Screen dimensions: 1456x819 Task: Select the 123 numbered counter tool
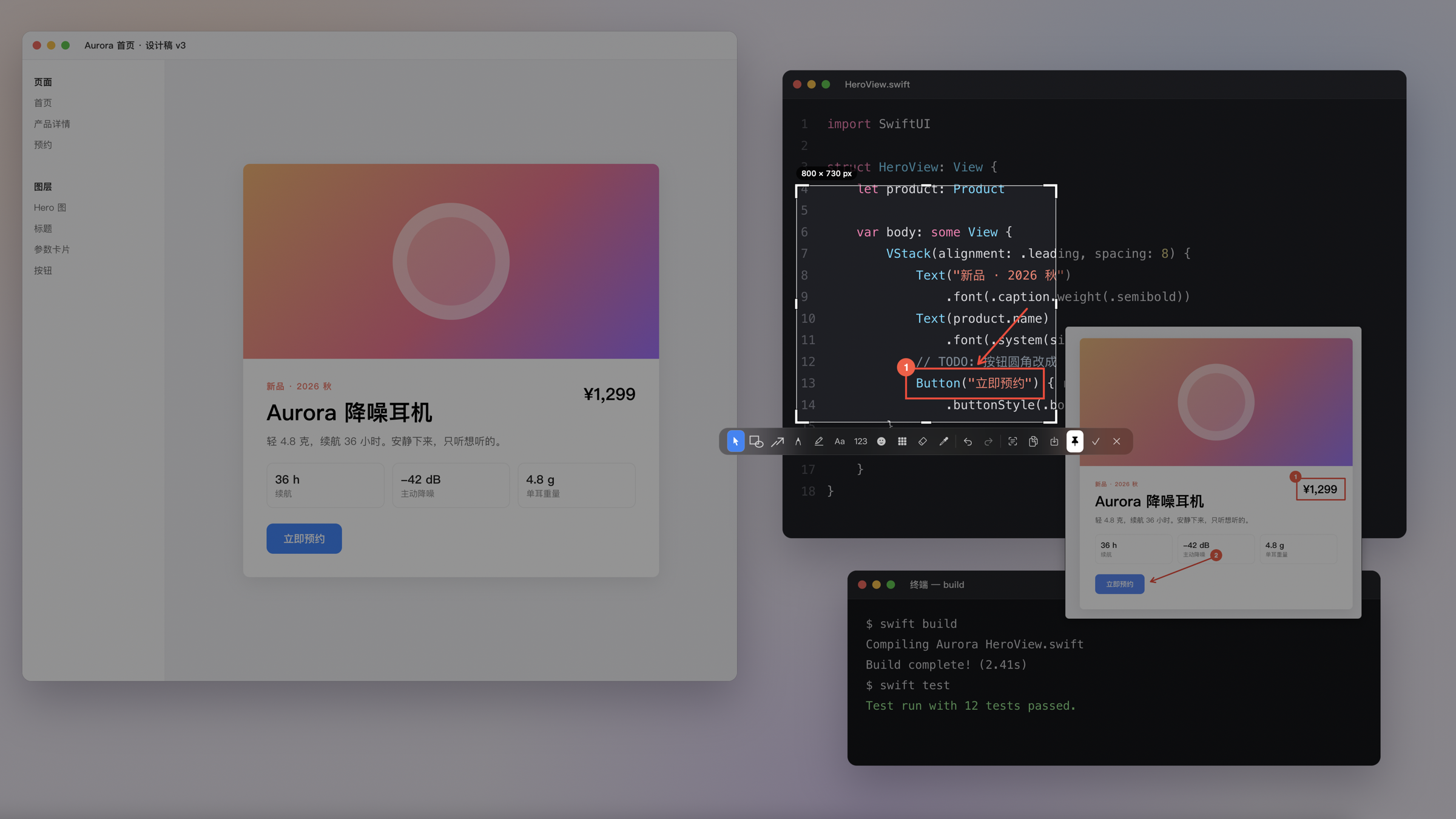point(860,442)
